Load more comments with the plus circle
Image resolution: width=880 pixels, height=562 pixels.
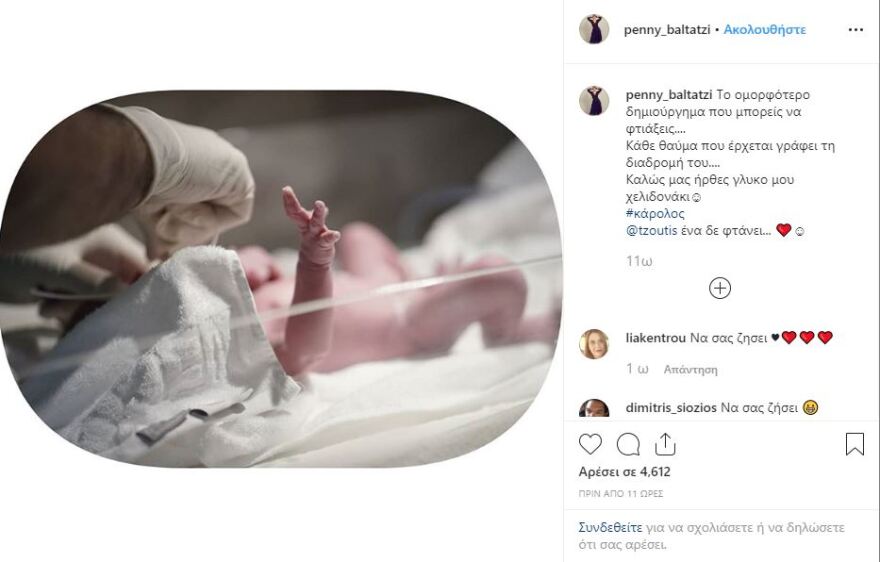click(x=720, y=288)
